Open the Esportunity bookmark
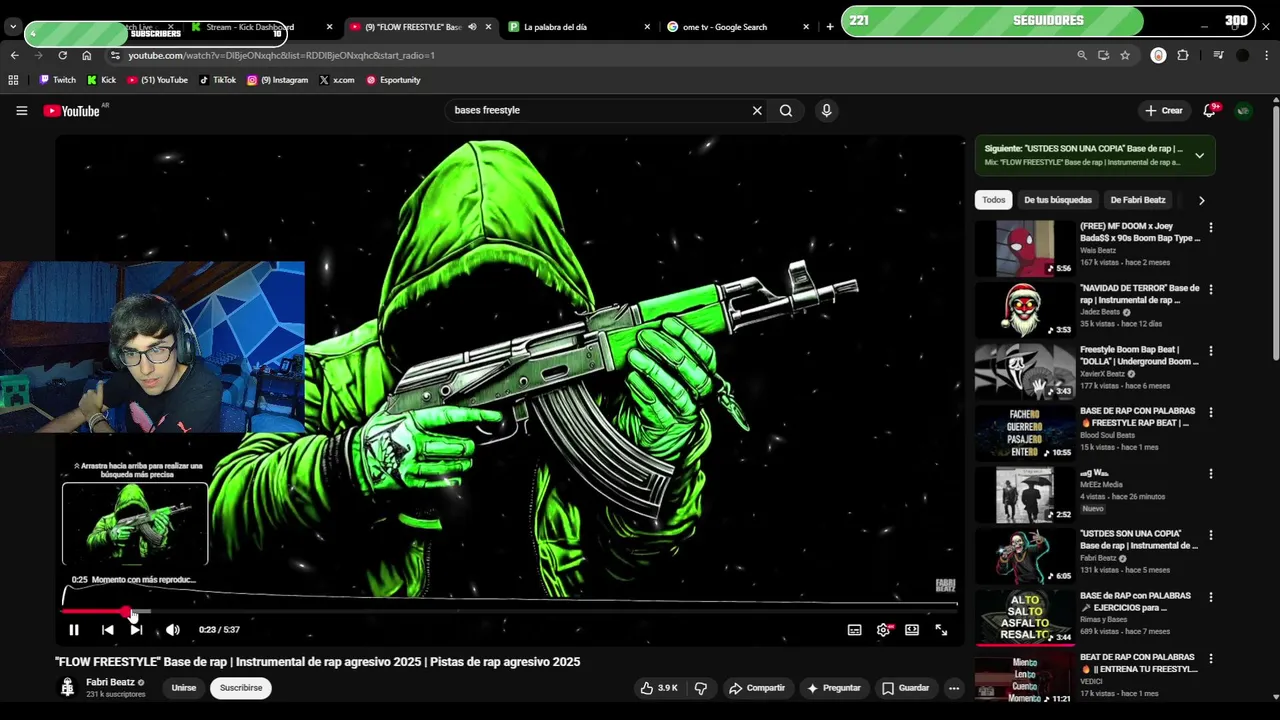Image resolution: width=1280 pixels, height=720 pixels. click(x=393, y=80)
